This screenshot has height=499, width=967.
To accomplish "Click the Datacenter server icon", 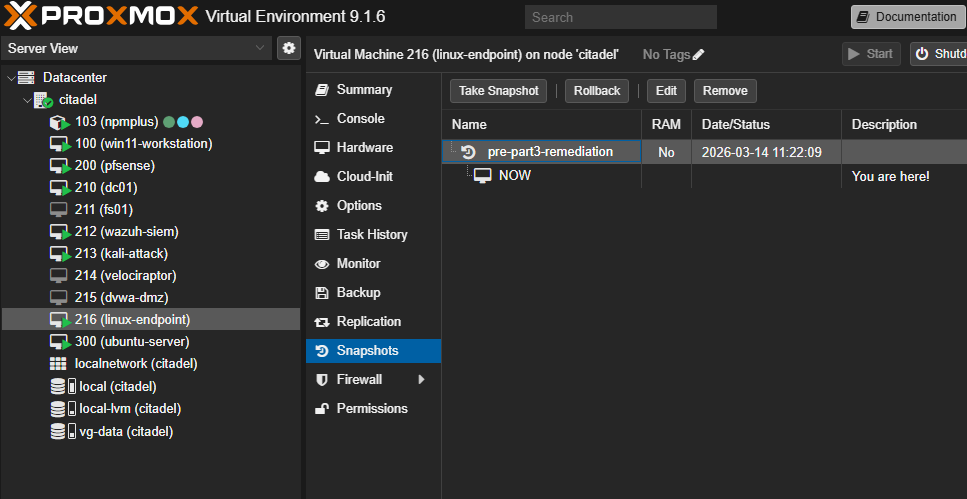I will (x=27, y=78).
